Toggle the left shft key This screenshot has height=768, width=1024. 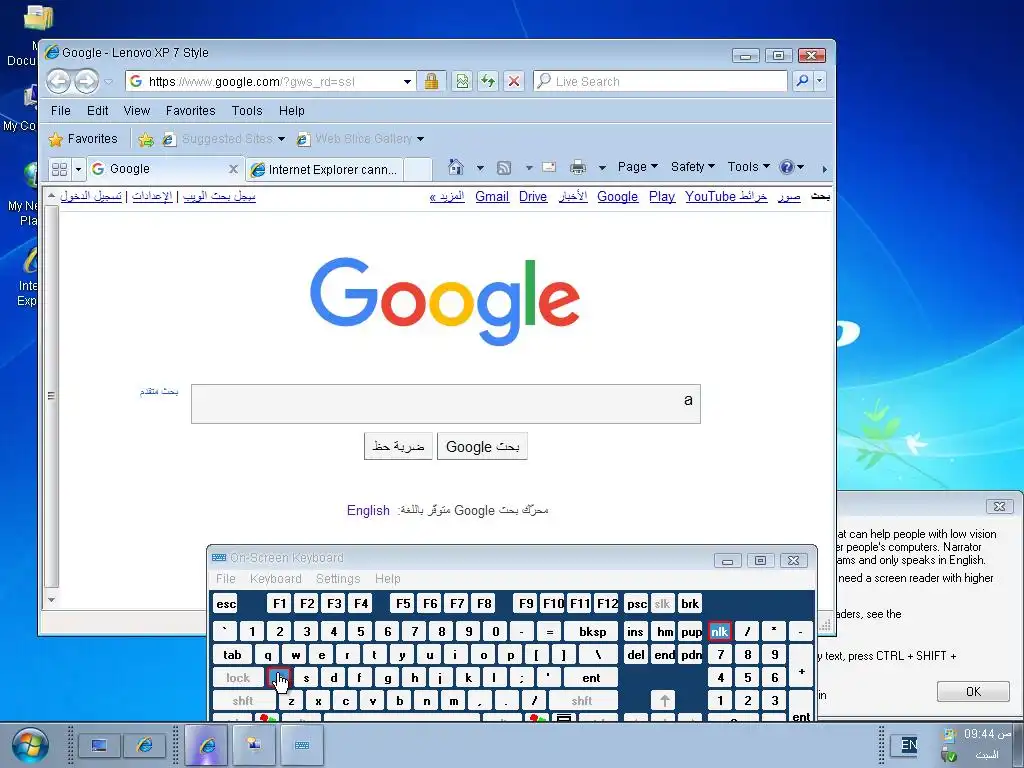[x=243, y=701]
